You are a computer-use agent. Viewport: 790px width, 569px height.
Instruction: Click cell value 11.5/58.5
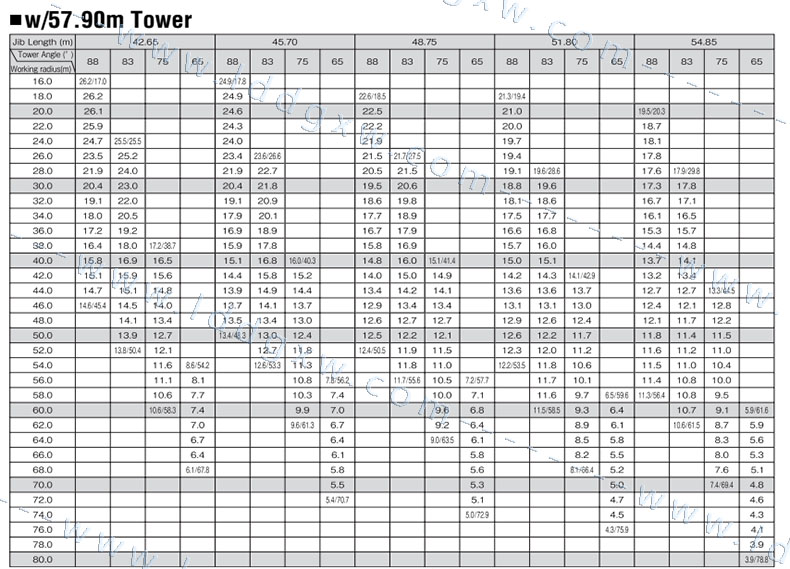547,411
